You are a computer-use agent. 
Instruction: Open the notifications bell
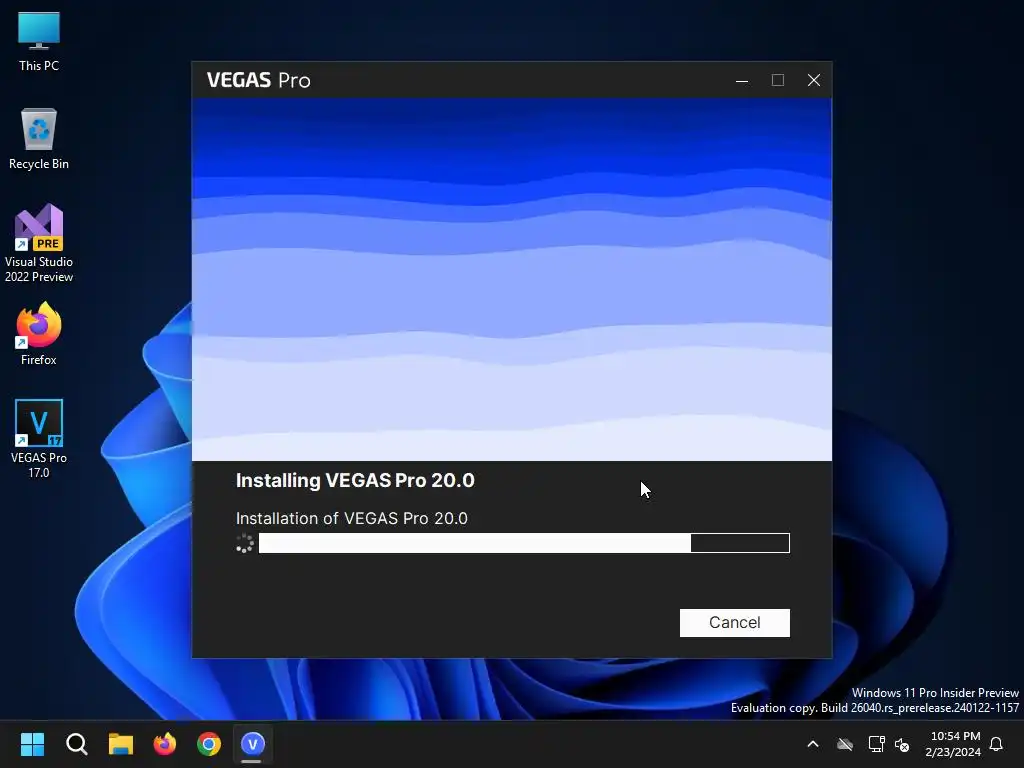point(997,744)
